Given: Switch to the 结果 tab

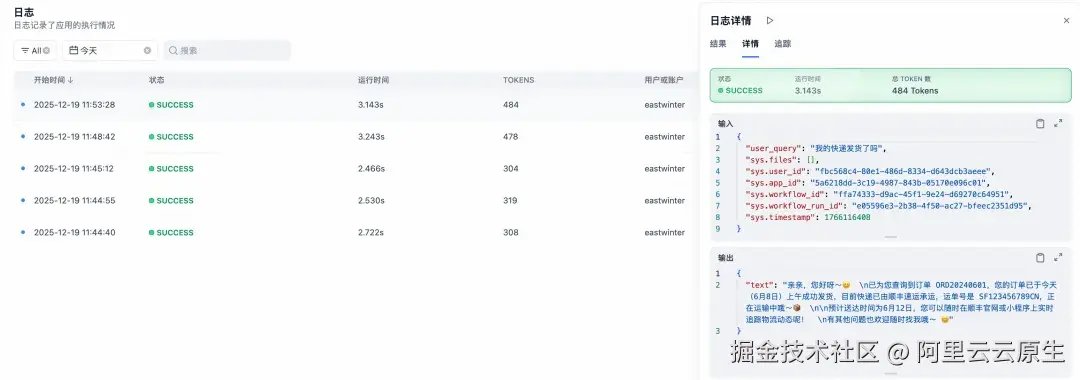Looking at the screenshot, I should tap(718, 43).
